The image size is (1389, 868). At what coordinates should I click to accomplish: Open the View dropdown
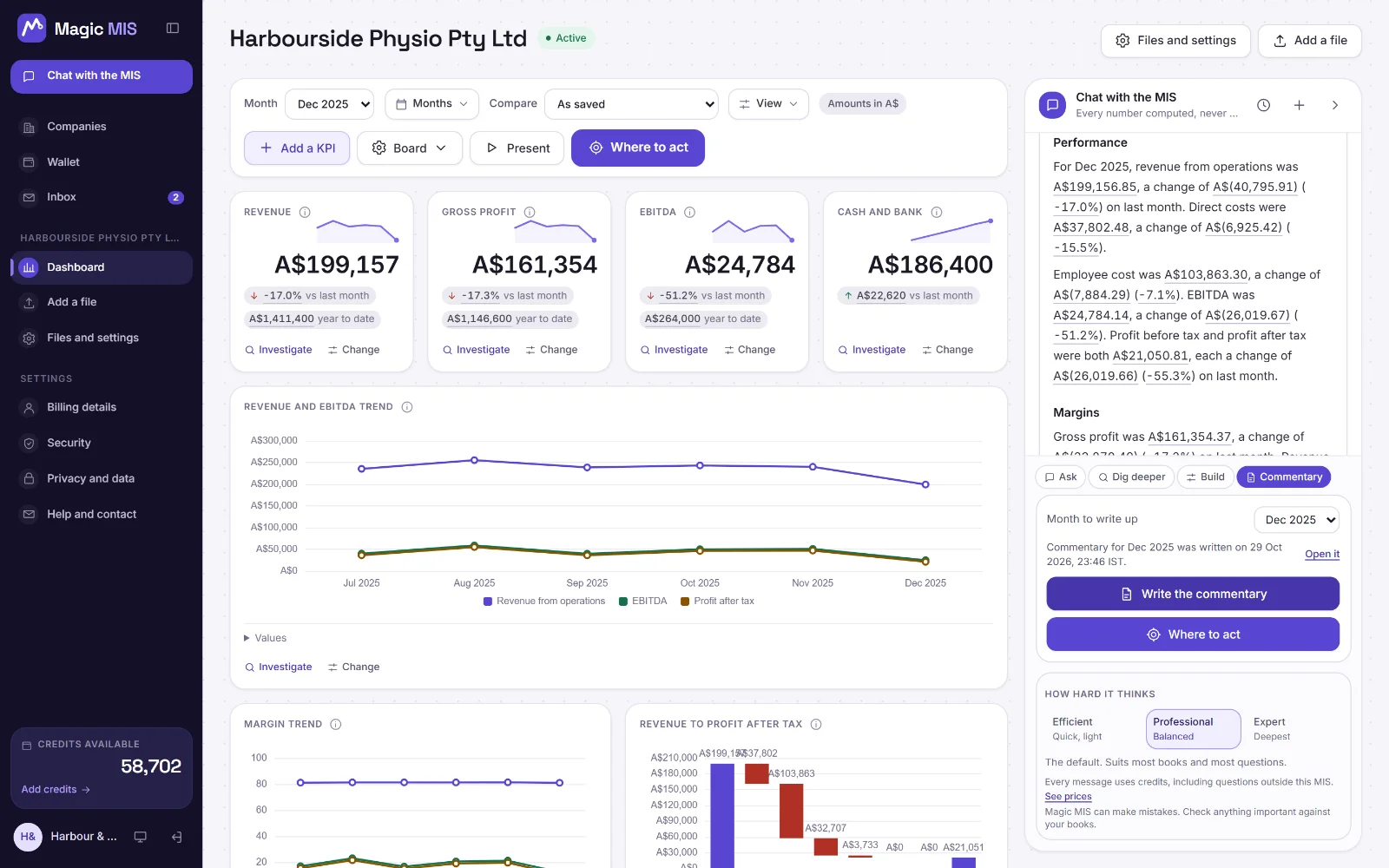pyautogui.click(x=768, y=104)
